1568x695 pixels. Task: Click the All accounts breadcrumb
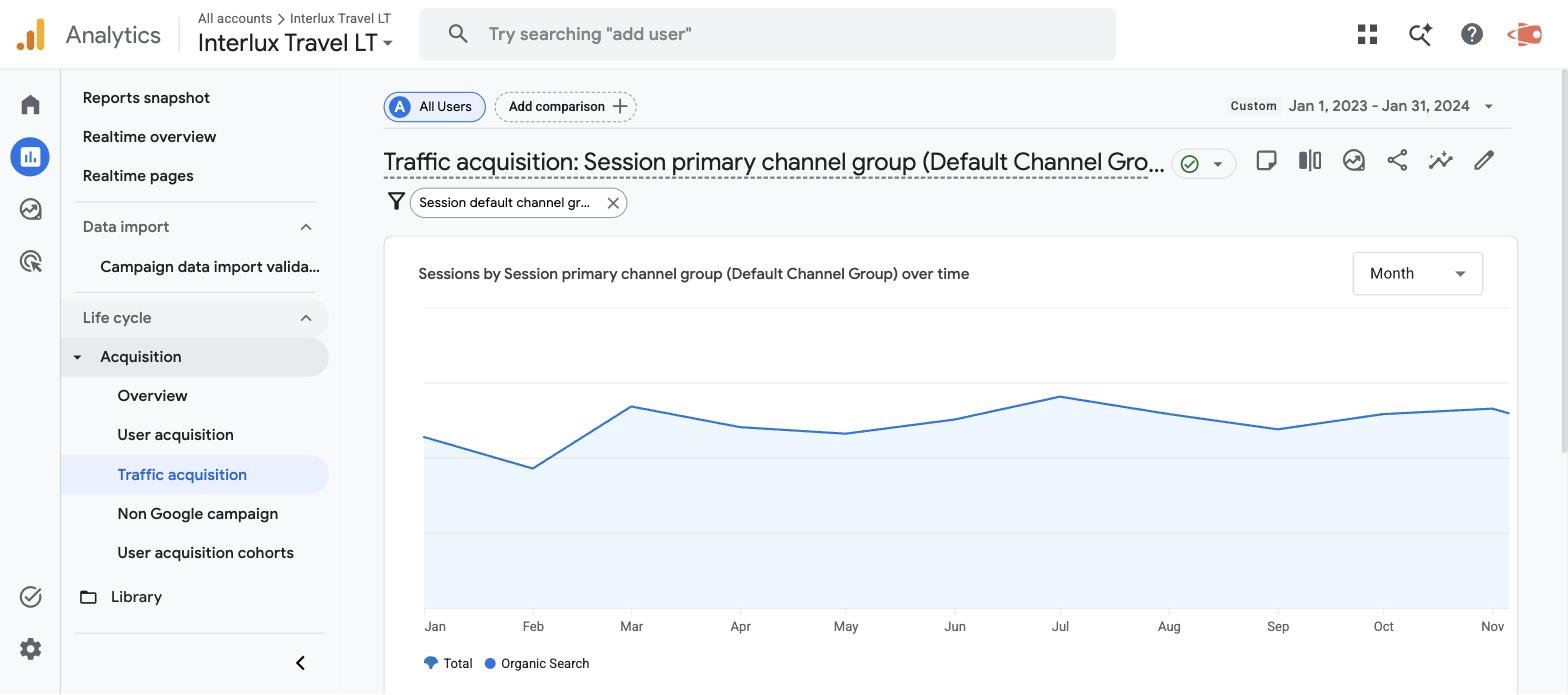click(x=235, y=18)
